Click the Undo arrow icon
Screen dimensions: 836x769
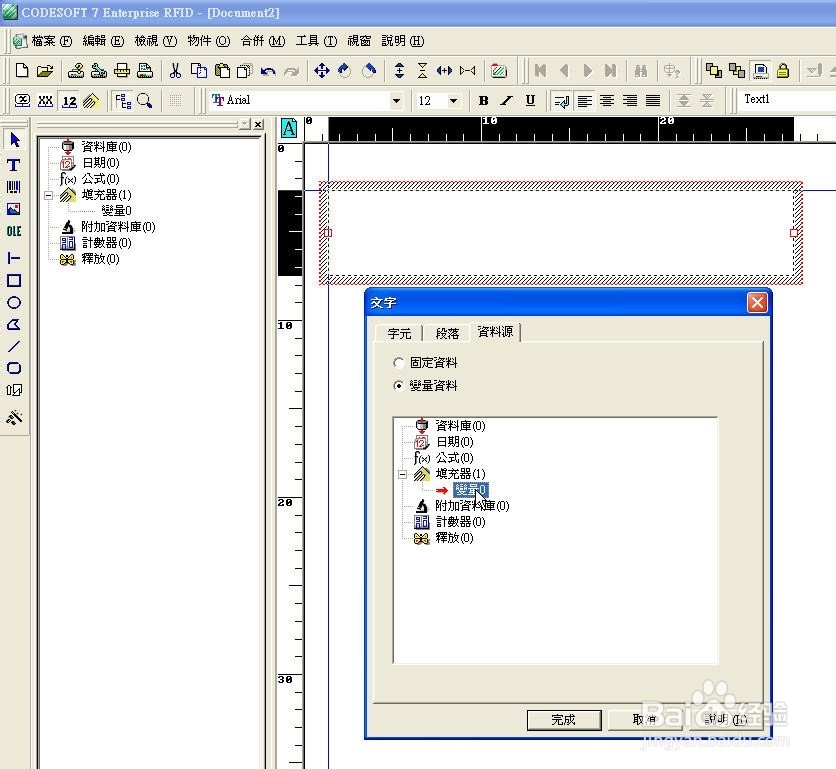(268, 71)
